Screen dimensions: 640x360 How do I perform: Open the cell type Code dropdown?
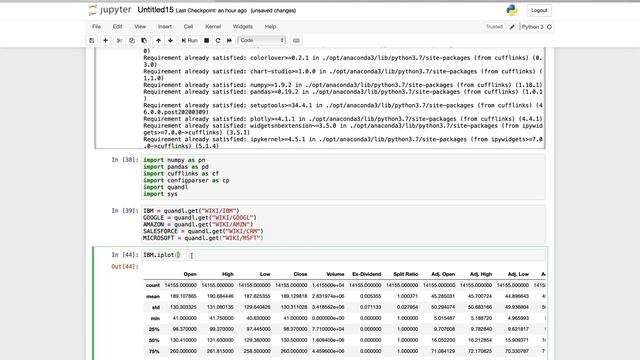[x=262, y=40]
